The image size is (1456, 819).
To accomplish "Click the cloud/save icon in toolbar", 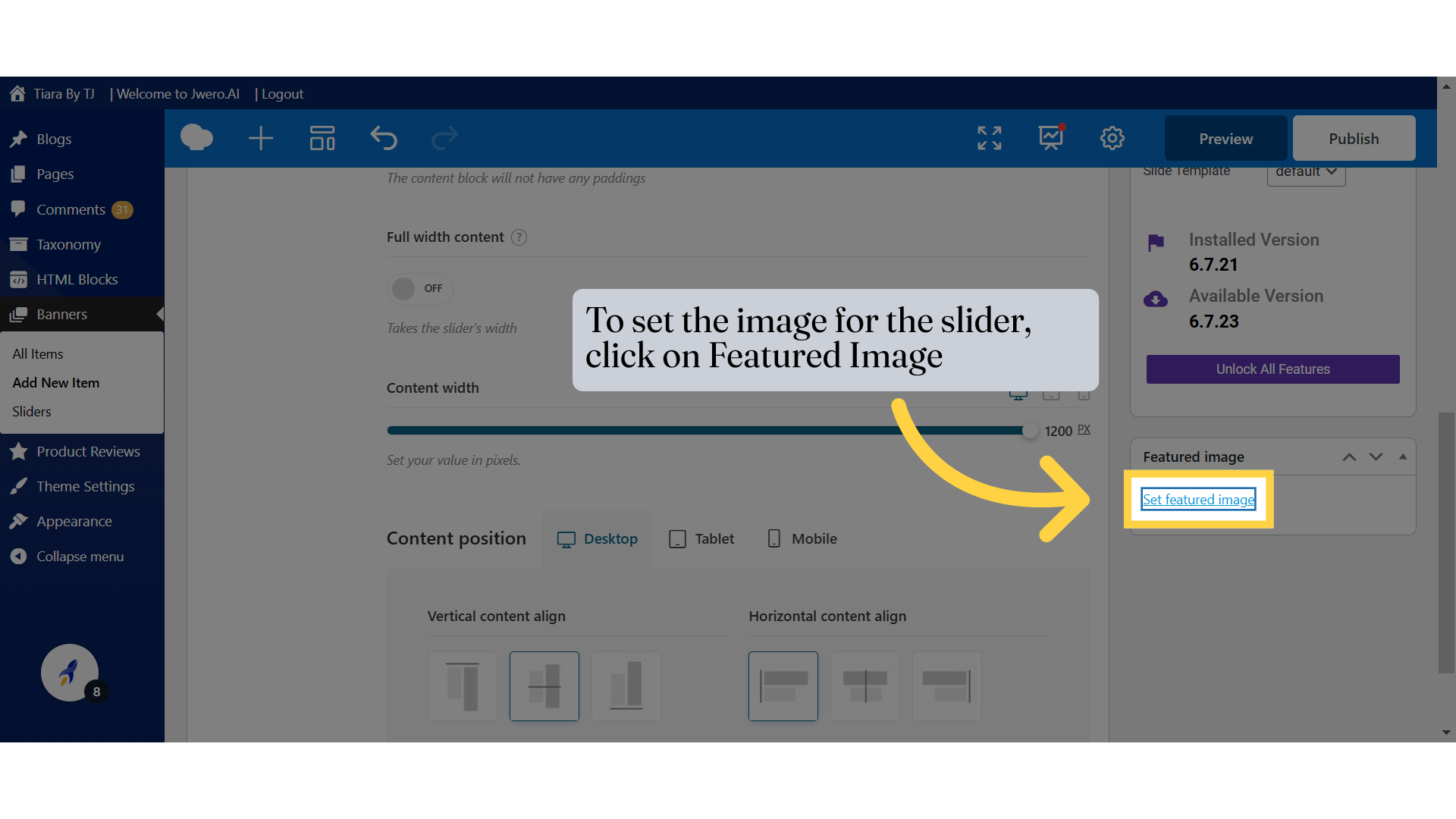I will (x=198, y=138).
